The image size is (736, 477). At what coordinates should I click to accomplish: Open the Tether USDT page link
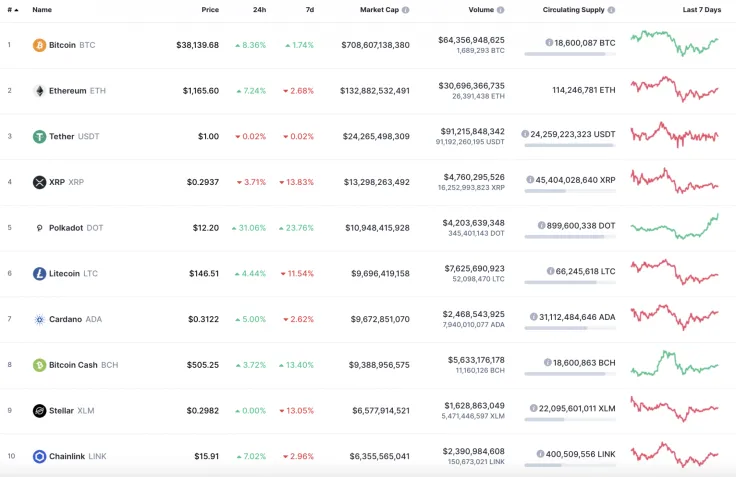click(74, 137)
